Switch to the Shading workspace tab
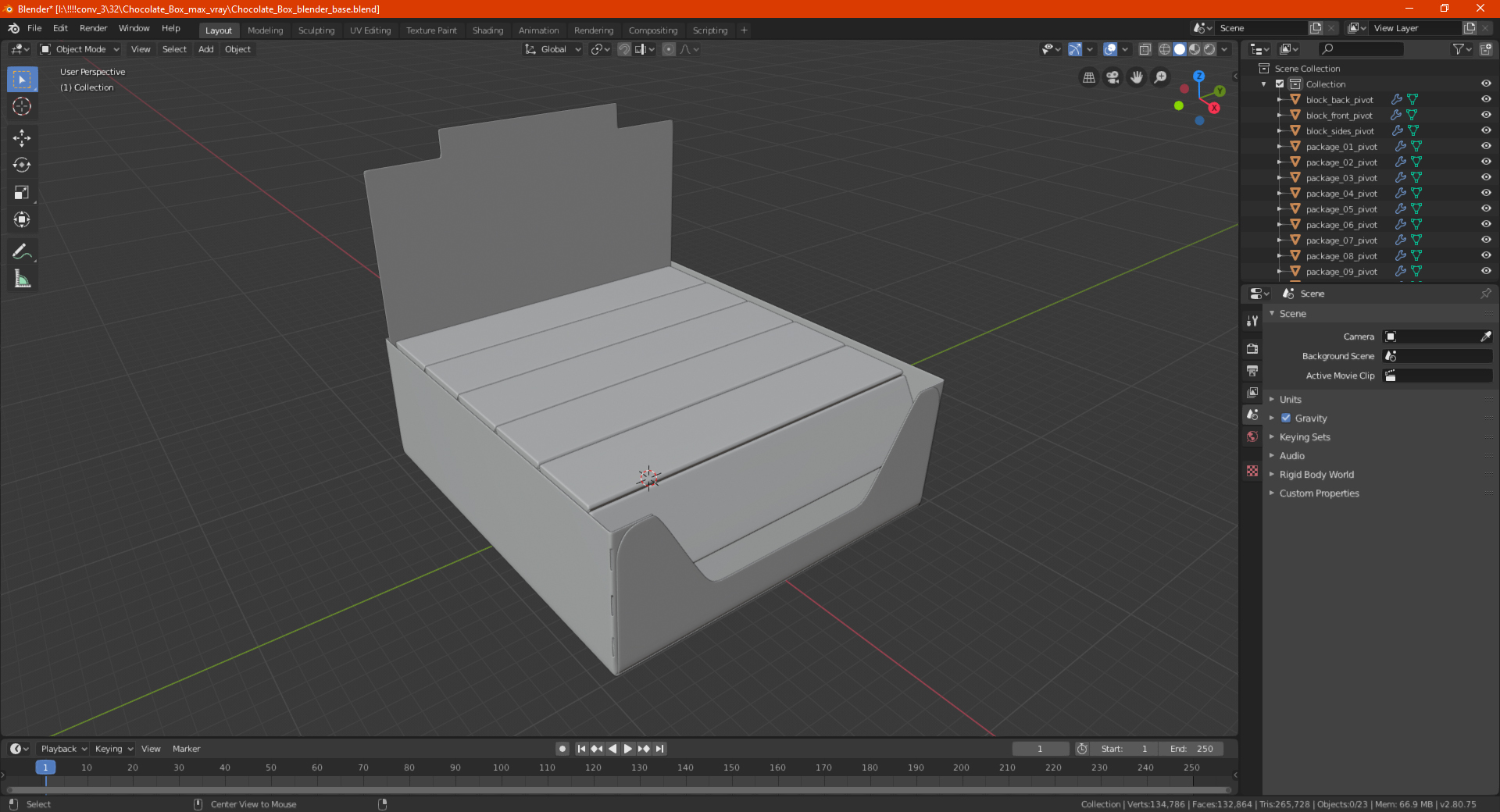The width and height of the screenshot is (1500, 812). tap(487, 30)
